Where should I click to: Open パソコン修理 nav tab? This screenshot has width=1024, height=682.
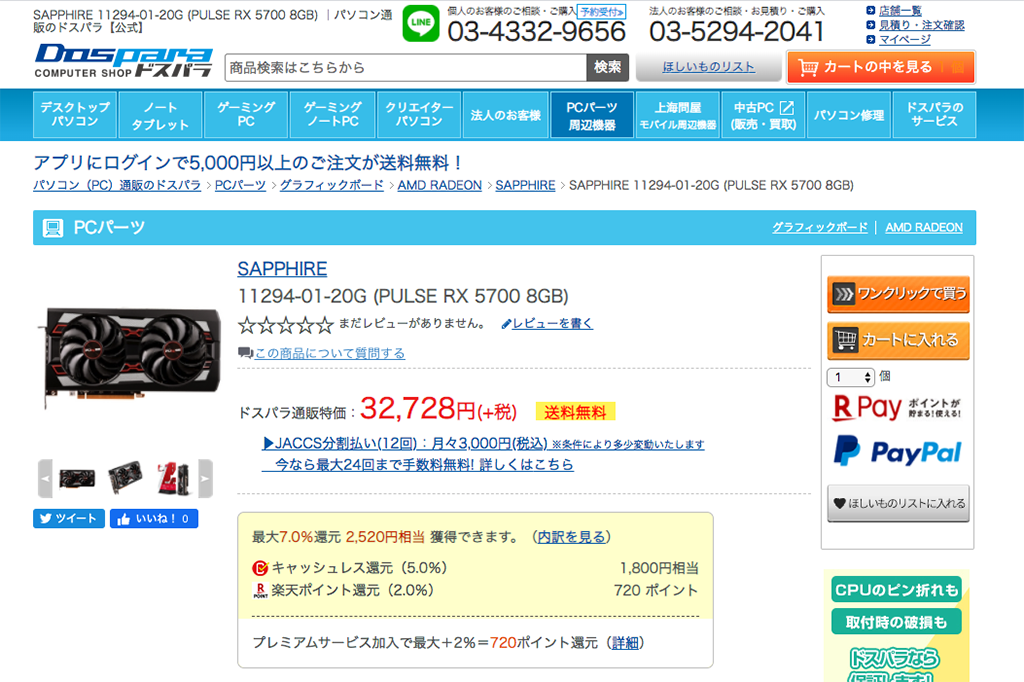click(x=849, y=115)
